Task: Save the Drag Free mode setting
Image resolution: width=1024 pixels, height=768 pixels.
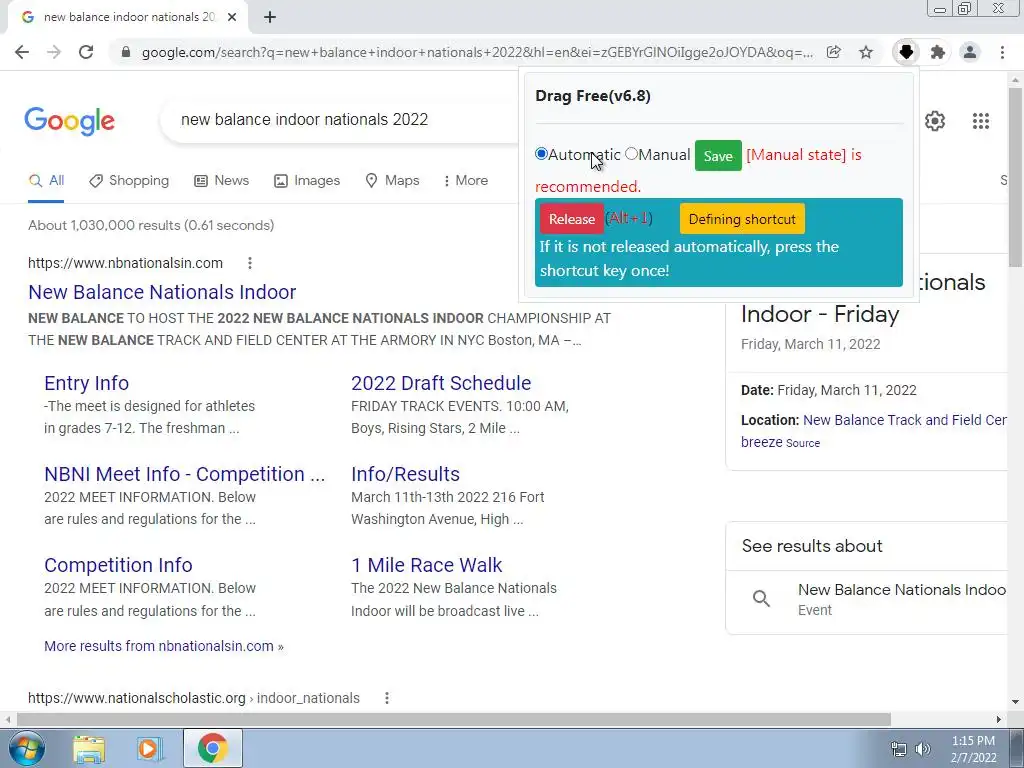Action: click(718, 155)
